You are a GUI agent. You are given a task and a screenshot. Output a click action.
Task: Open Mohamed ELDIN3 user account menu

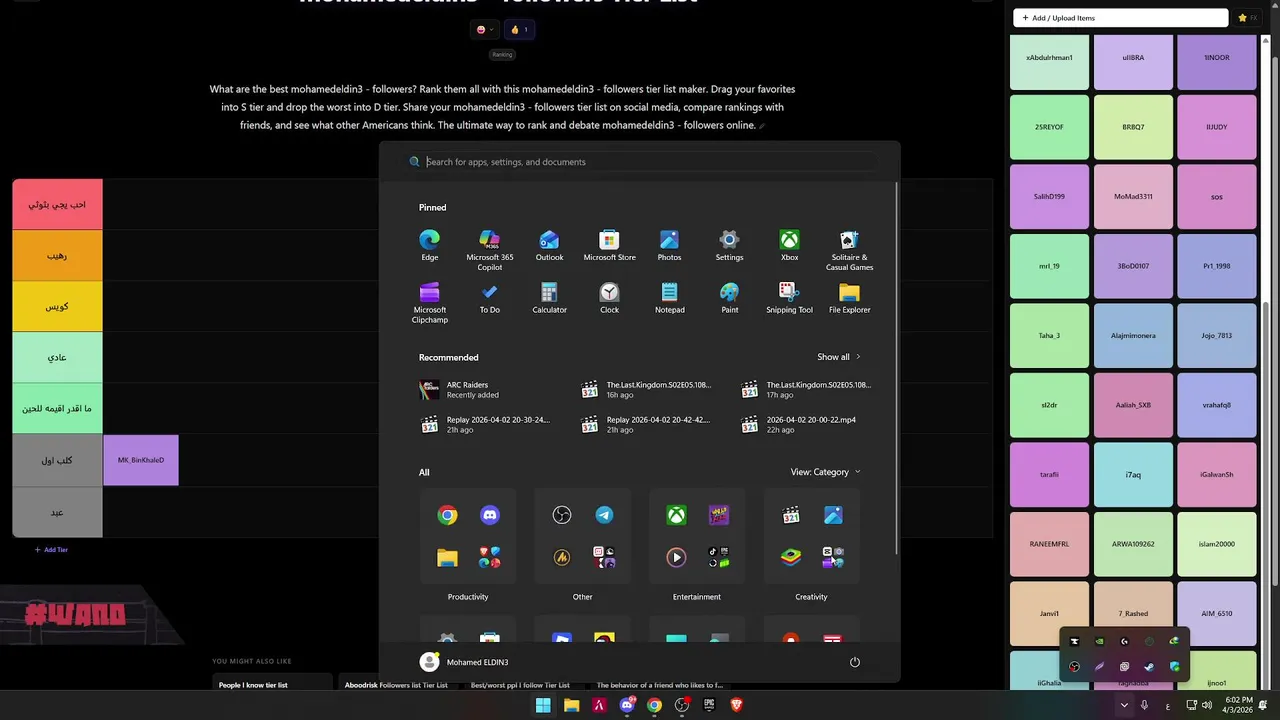(x=465, y=662)
